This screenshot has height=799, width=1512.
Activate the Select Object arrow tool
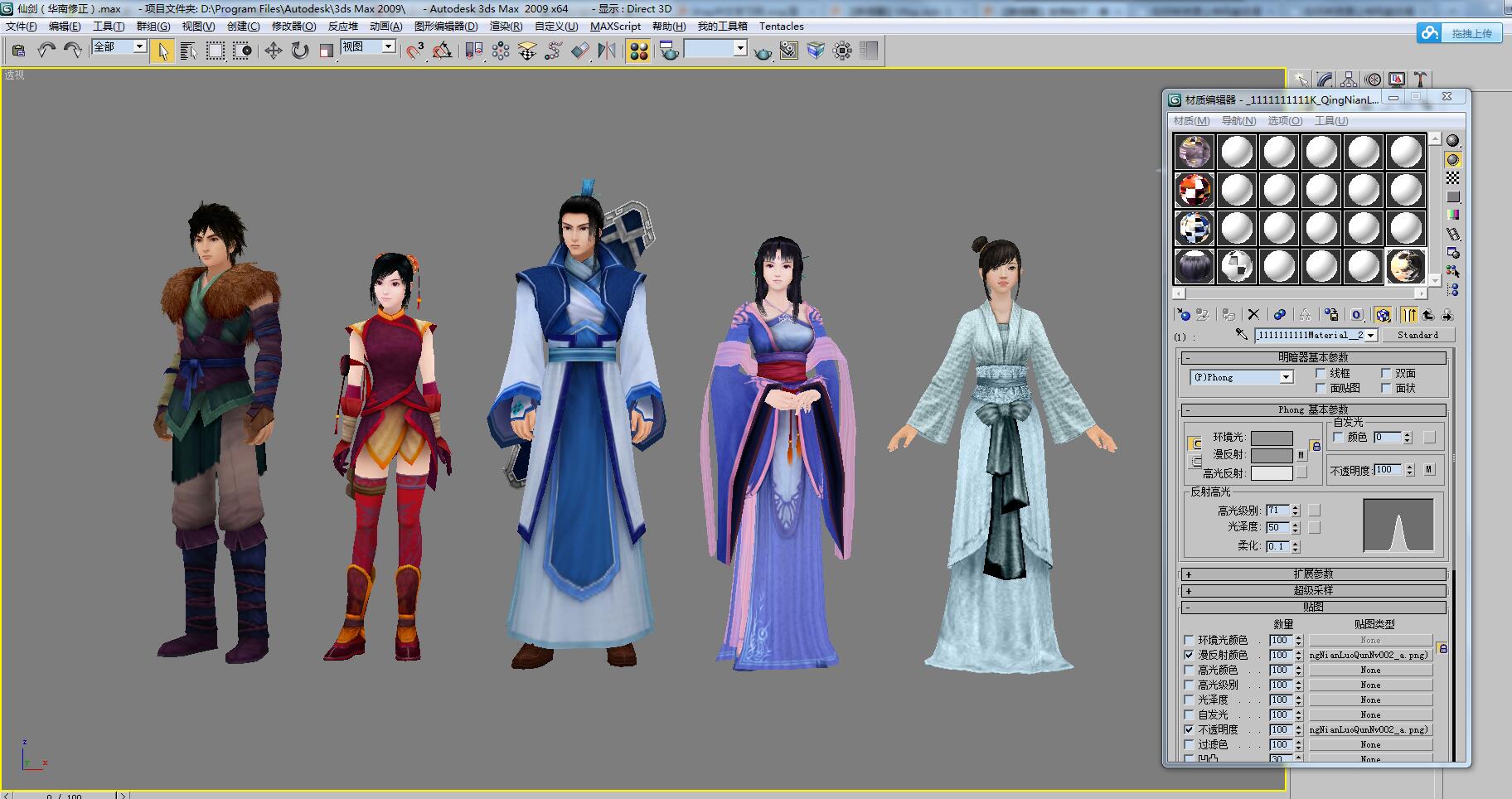click(162, 51)
